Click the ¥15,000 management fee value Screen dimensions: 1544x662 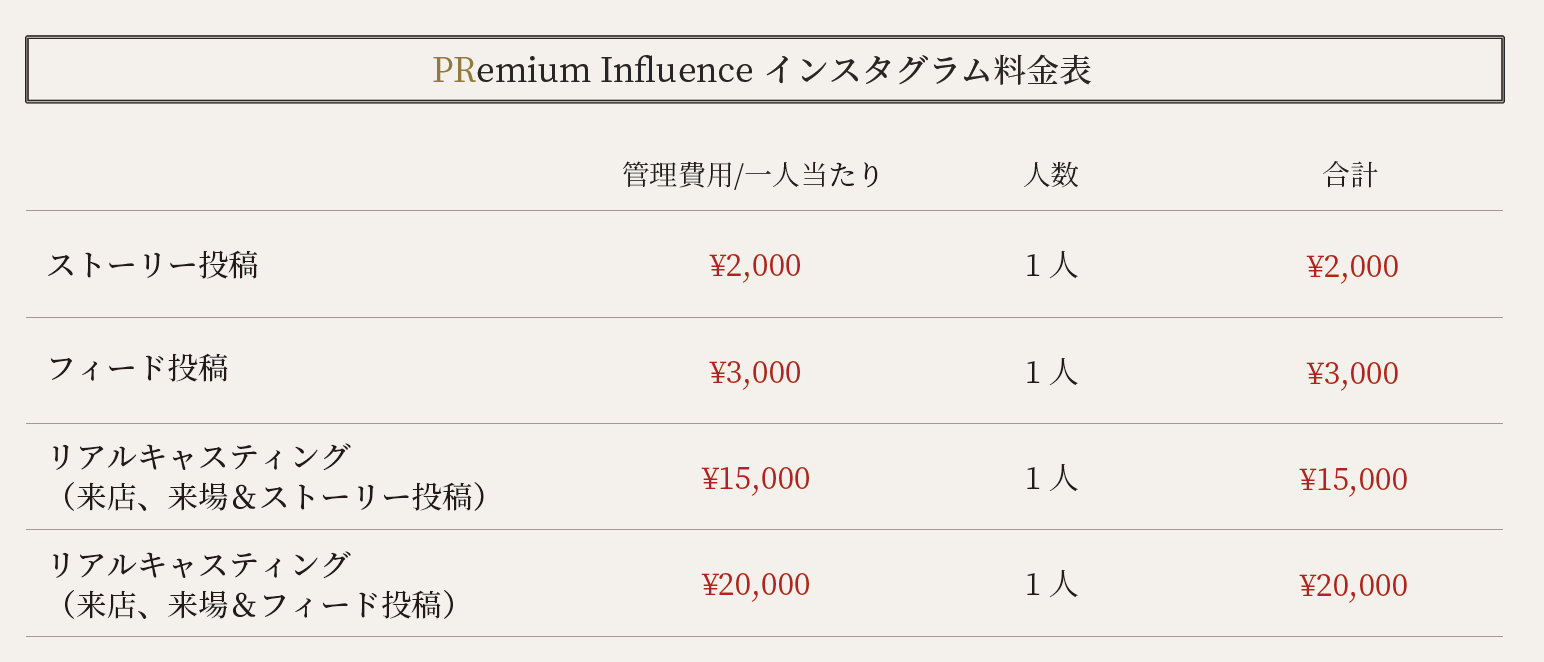[x=755, y=479]
